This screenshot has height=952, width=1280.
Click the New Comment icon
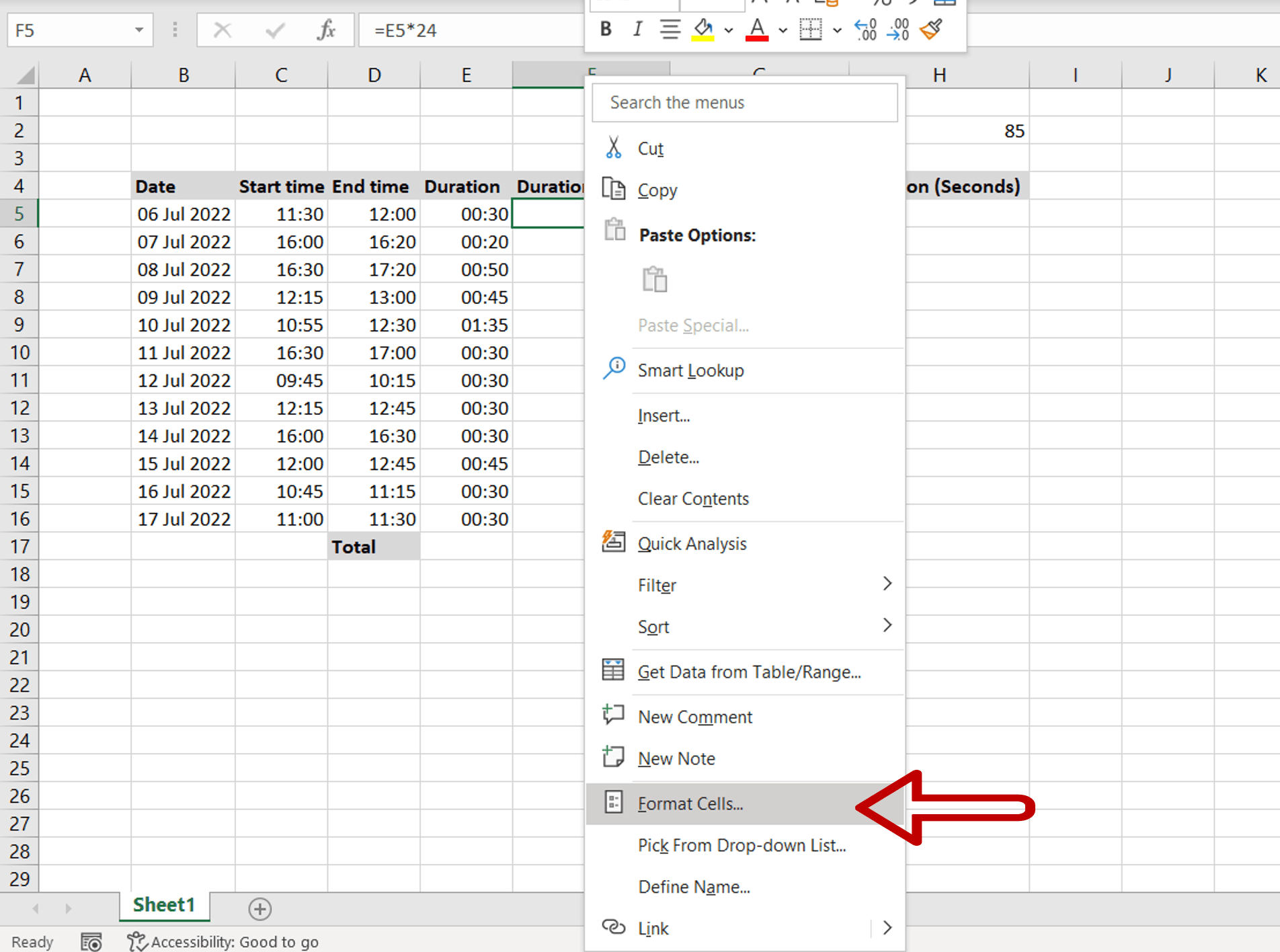[612, 715]
